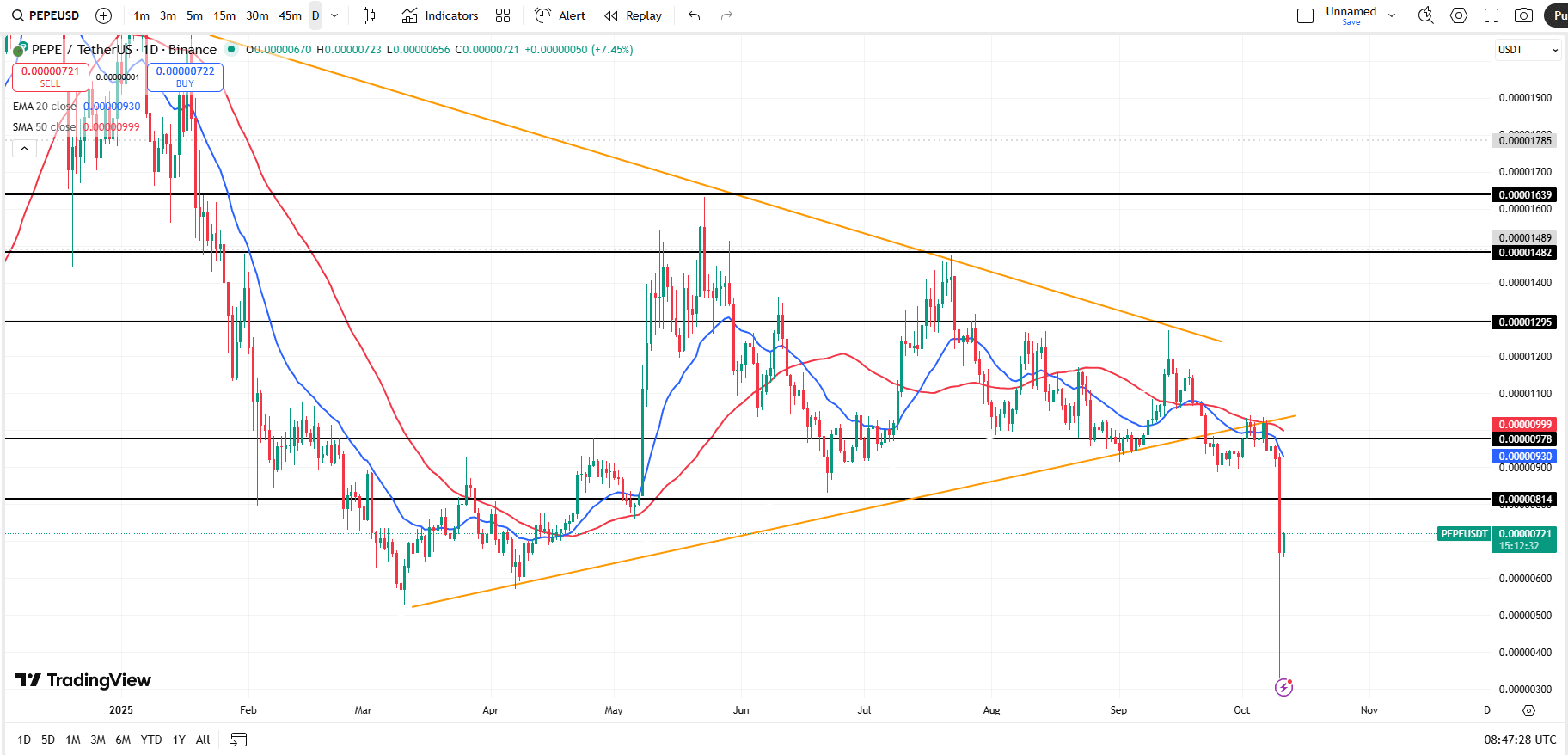
Task: Switch to the YTD date range
Action: point(151,740)
